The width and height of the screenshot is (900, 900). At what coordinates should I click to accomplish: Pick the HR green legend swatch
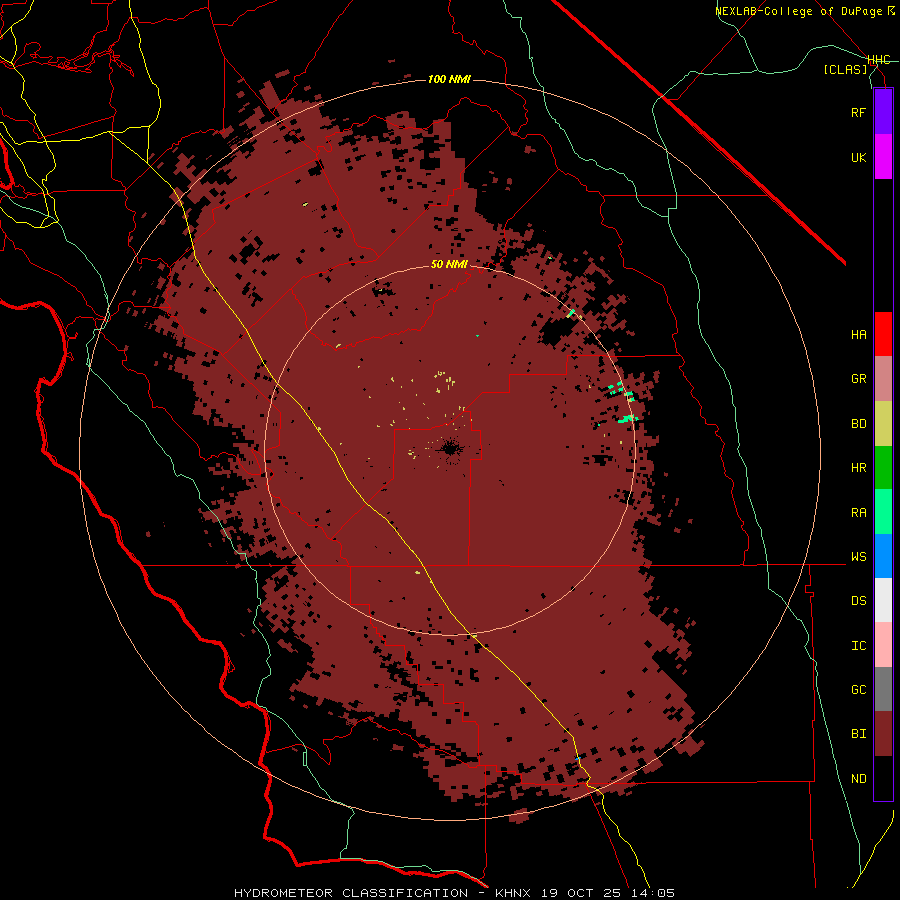click(883, 468)
